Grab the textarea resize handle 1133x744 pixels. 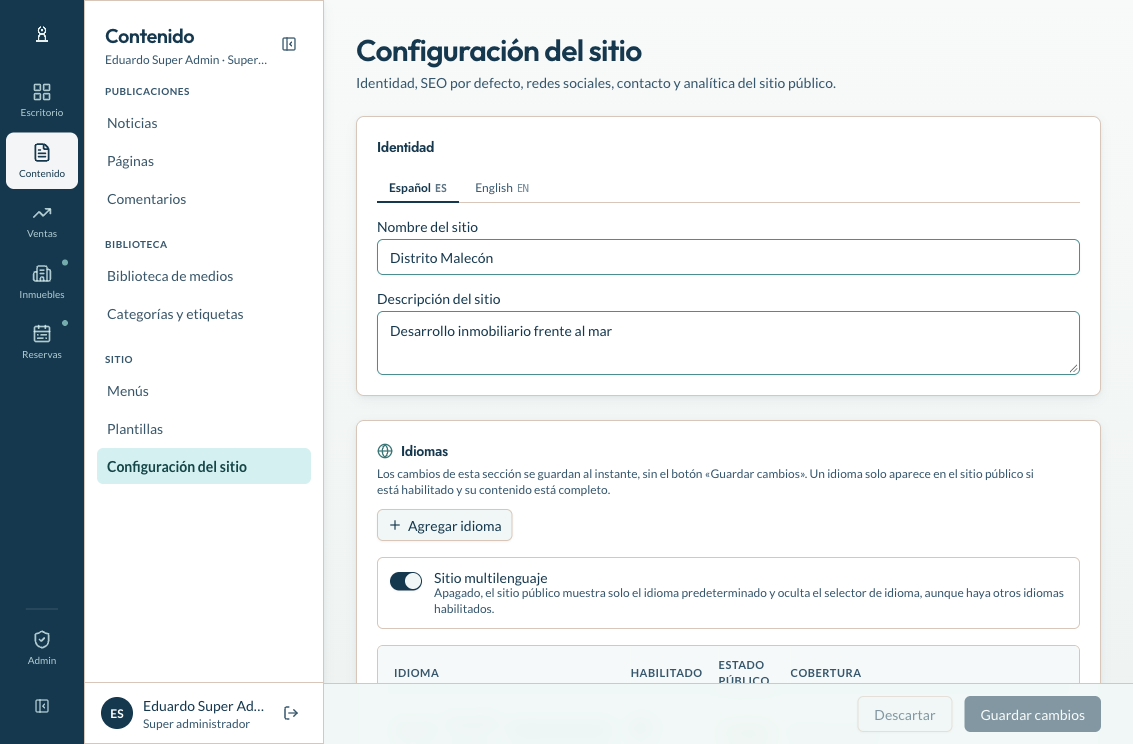(x=1073, y=368)
